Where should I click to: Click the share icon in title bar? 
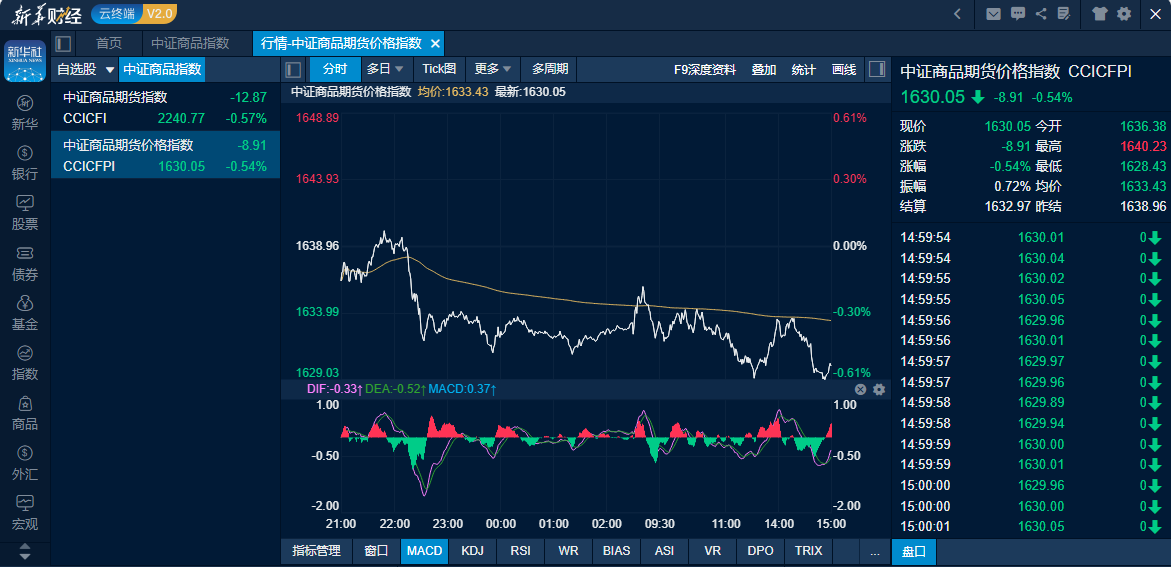click(1041, 13)
